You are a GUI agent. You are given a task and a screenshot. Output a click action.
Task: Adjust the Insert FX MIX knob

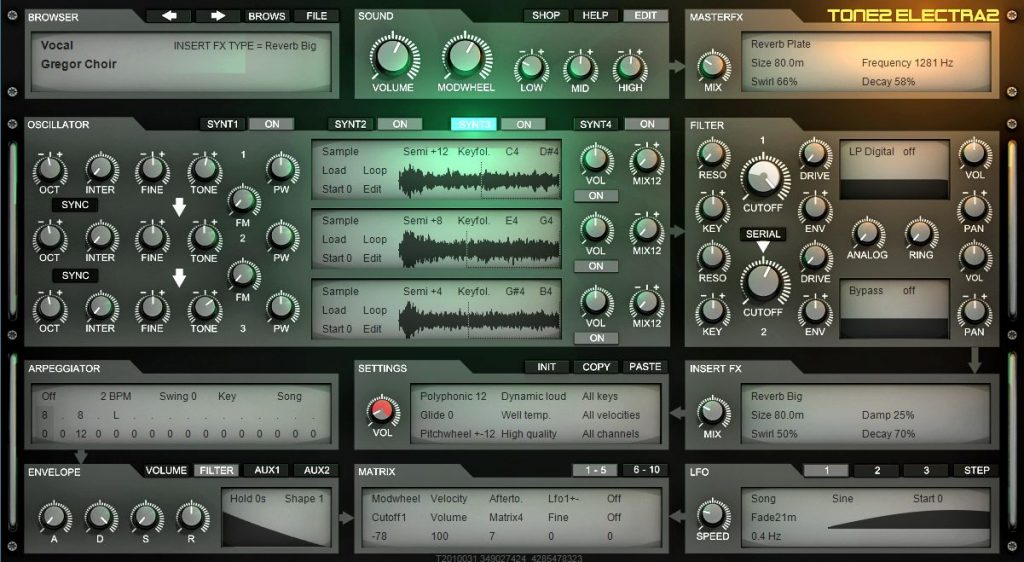pos(712,413)
